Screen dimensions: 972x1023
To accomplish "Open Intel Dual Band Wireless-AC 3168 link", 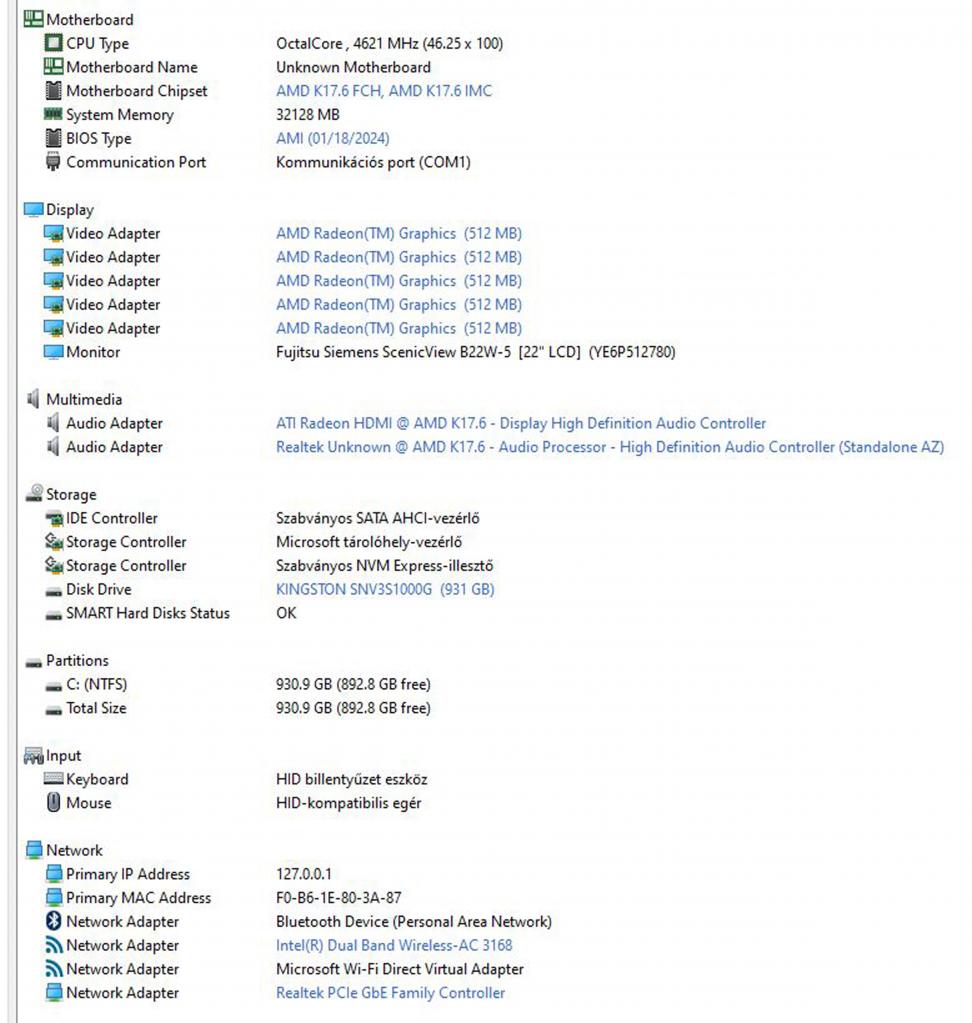I will [x=394, y=945].
